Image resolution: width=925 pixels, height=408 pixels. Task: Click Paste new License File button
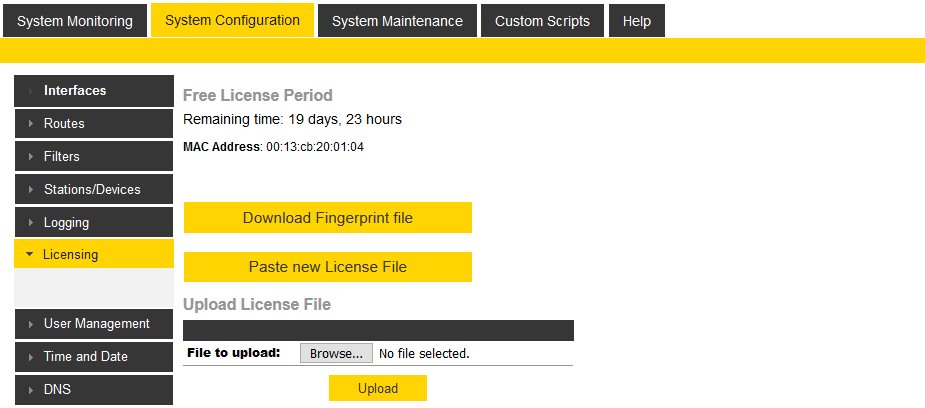pos(327,267)
